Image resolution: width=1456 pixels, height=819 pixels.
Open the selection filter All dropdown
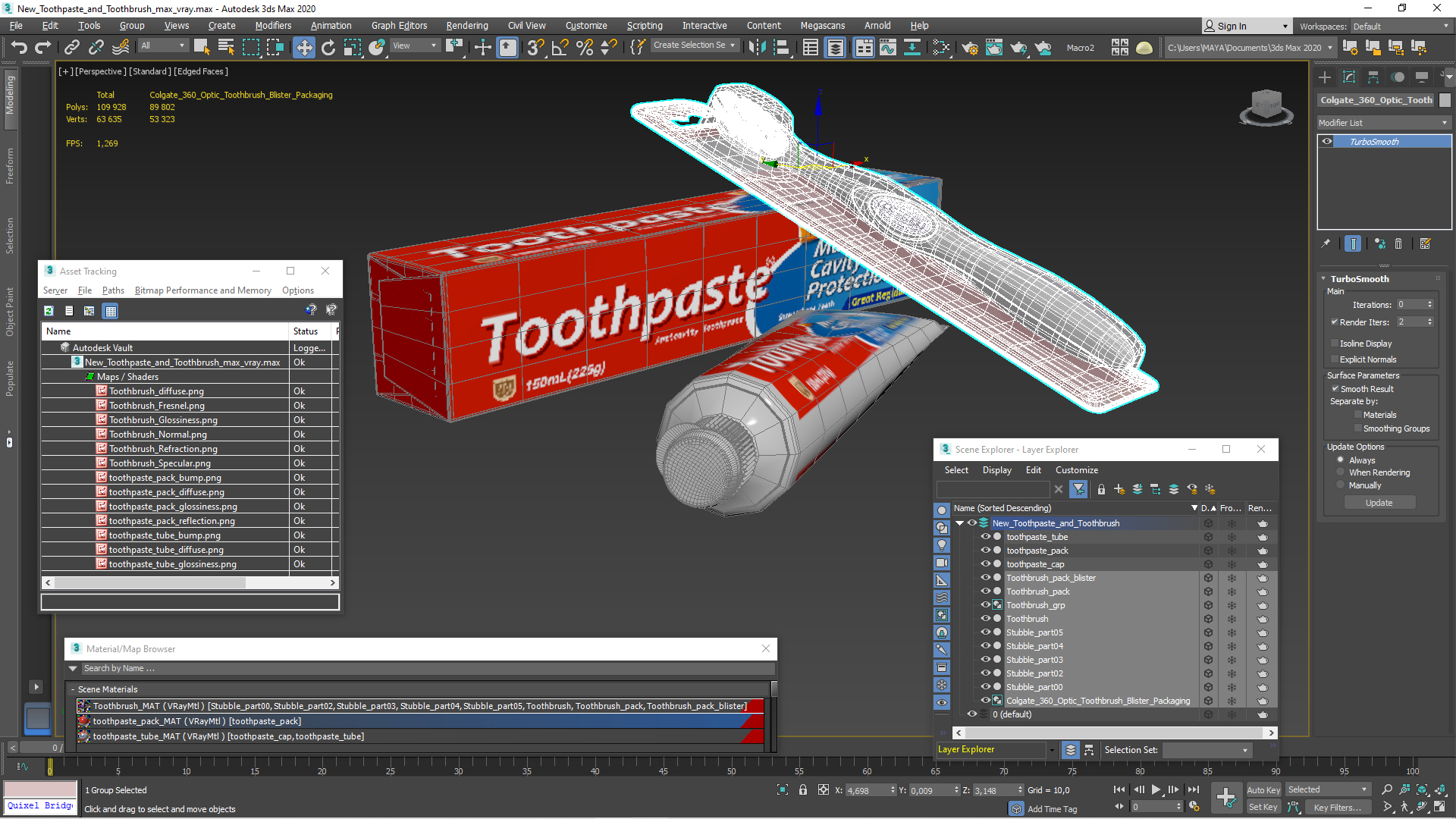tap(163, 46)
